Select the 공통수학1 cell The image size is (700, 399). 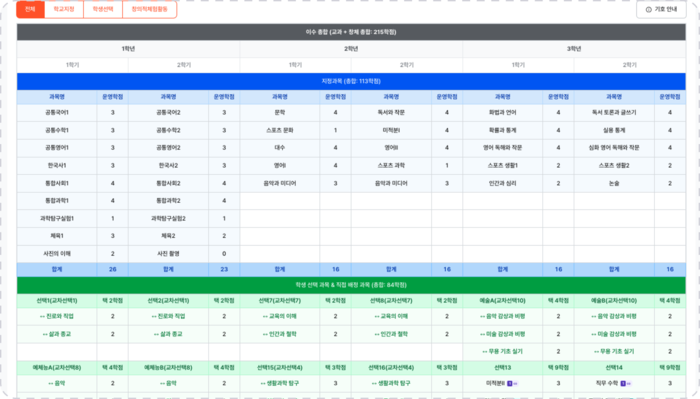click(x=57, y=130)
